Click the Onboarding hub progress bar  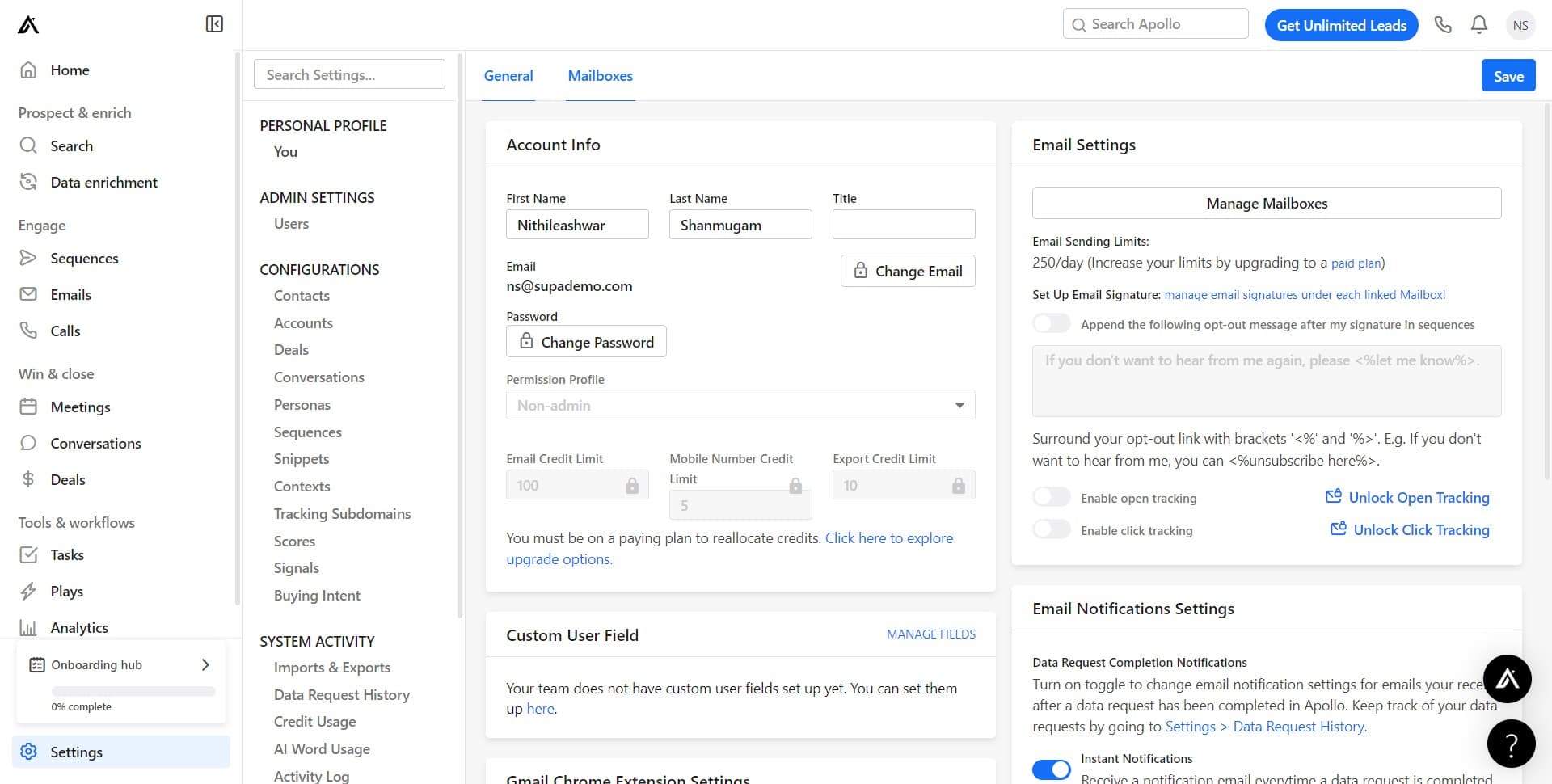point(132,691)
